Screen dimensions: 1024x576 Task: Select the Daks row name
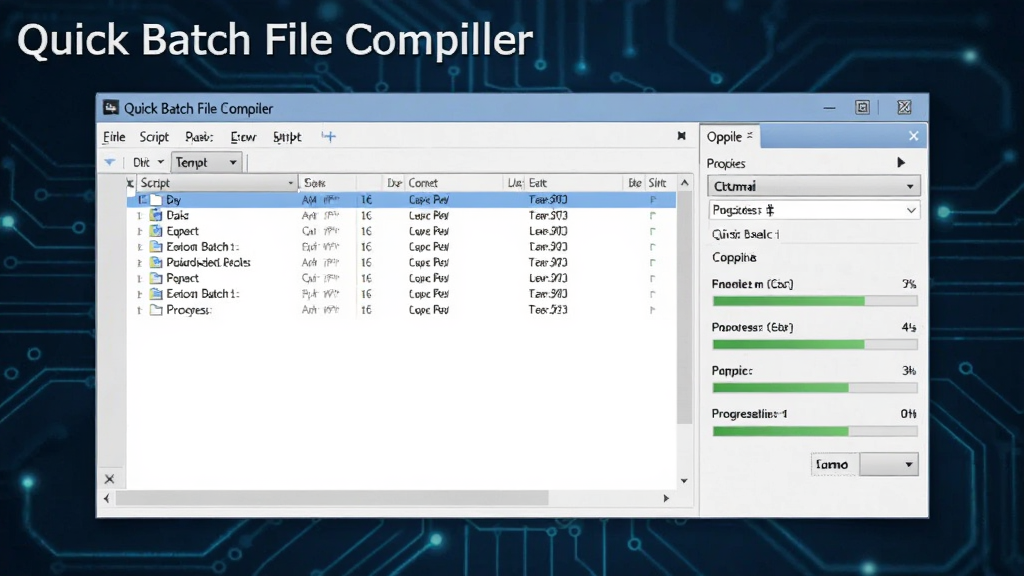[178, 216]
